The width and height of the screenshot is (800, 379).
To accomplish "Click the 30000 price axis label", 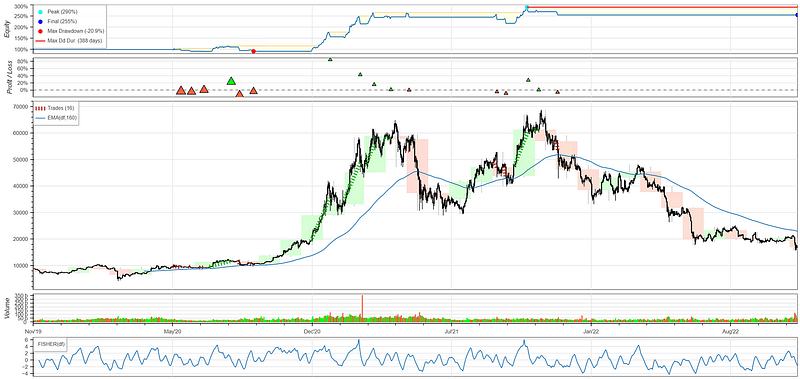I will tap(20, 213).
